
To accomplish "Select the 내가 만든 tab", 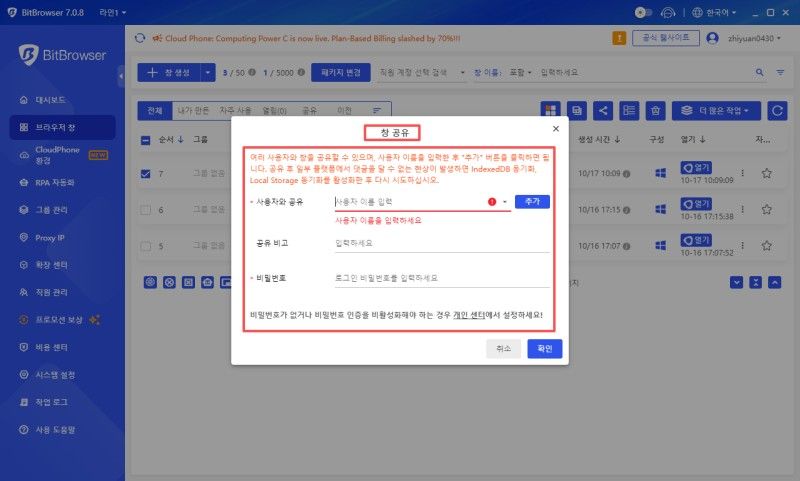I will 193,111.
